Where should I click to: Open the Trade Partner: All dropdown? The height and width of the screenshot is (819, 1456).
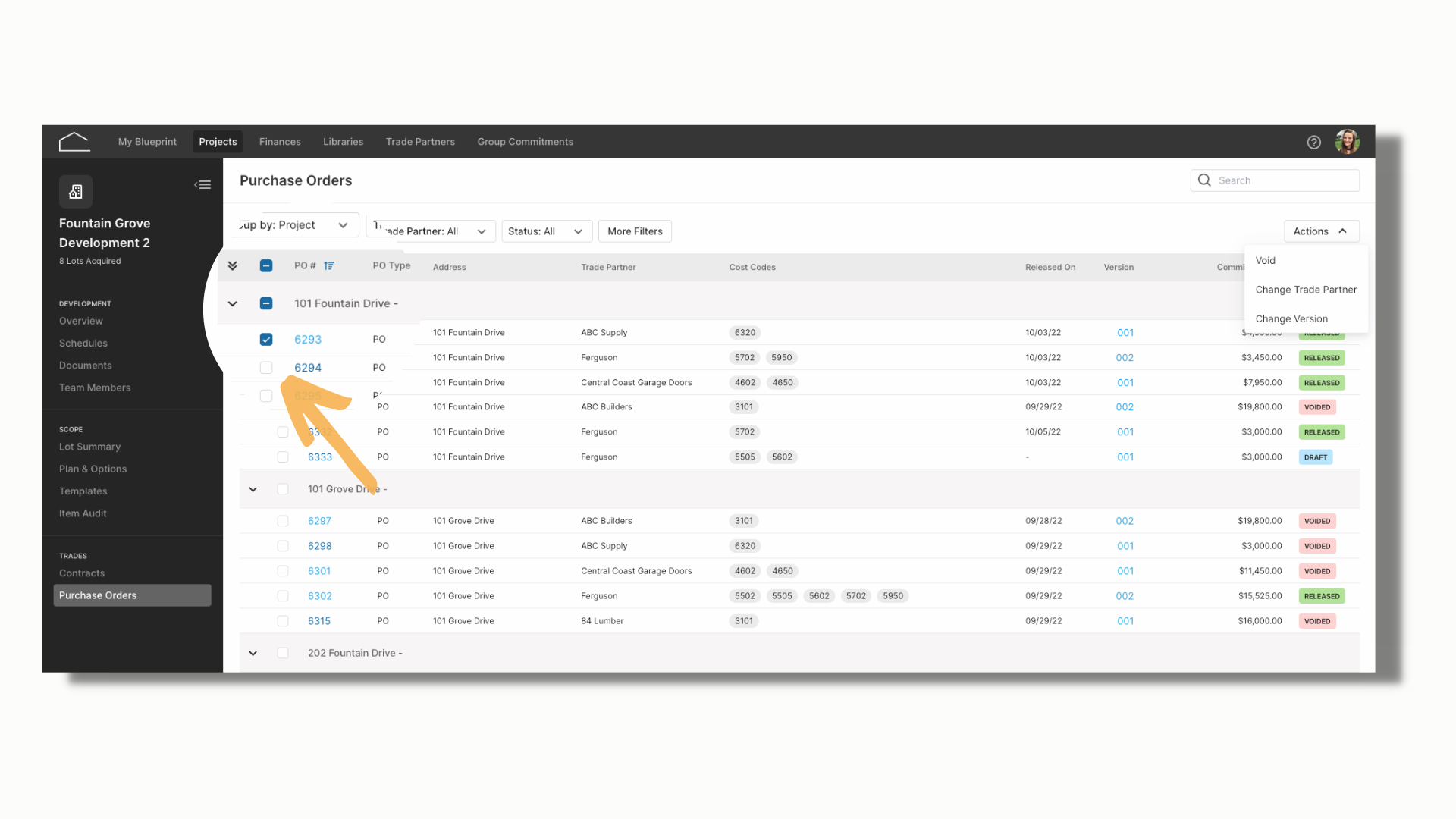[x=431, y=230]
